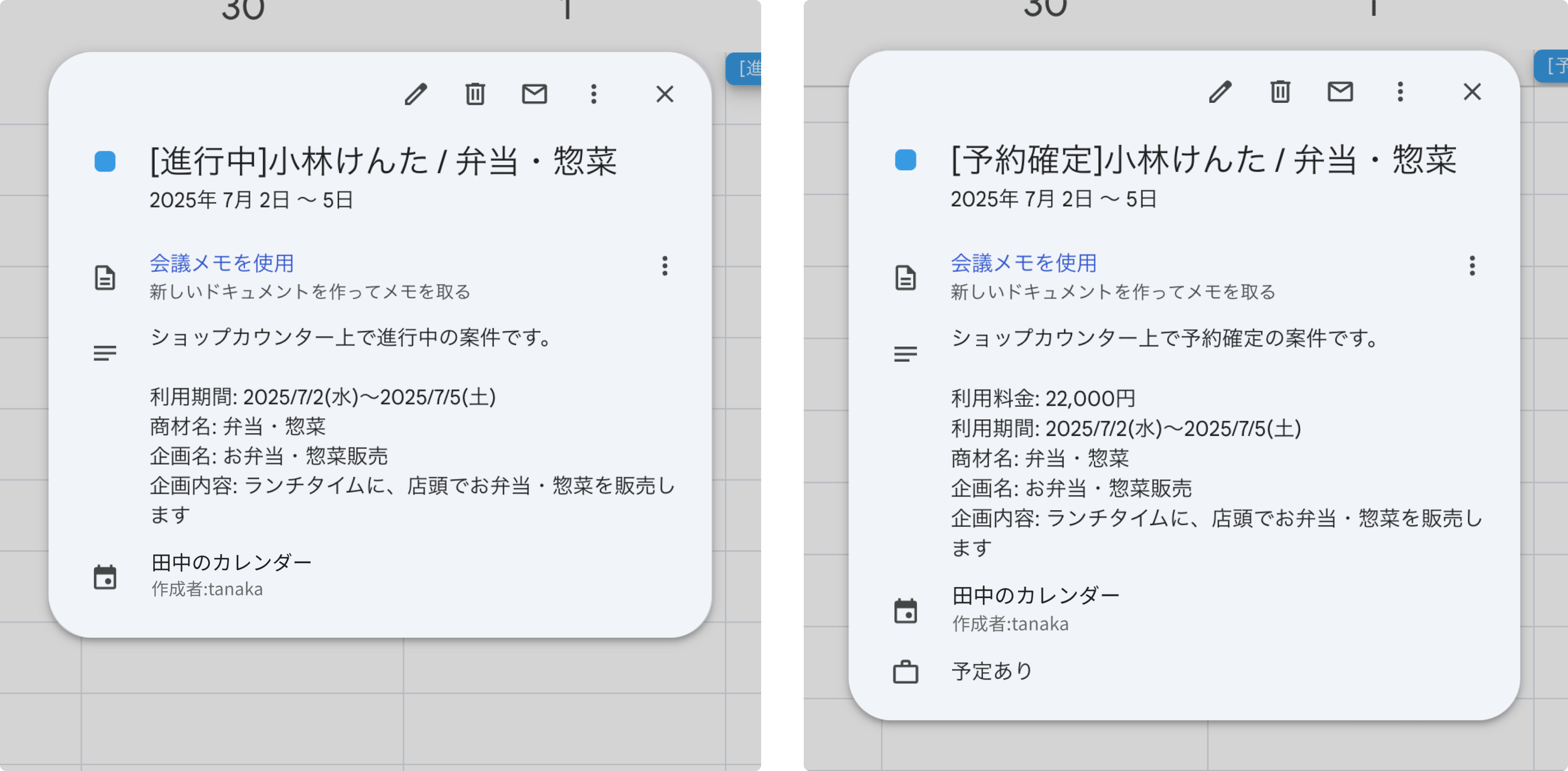Open the overflow menu in the [進行中] popup header

(x=593, y=95)
